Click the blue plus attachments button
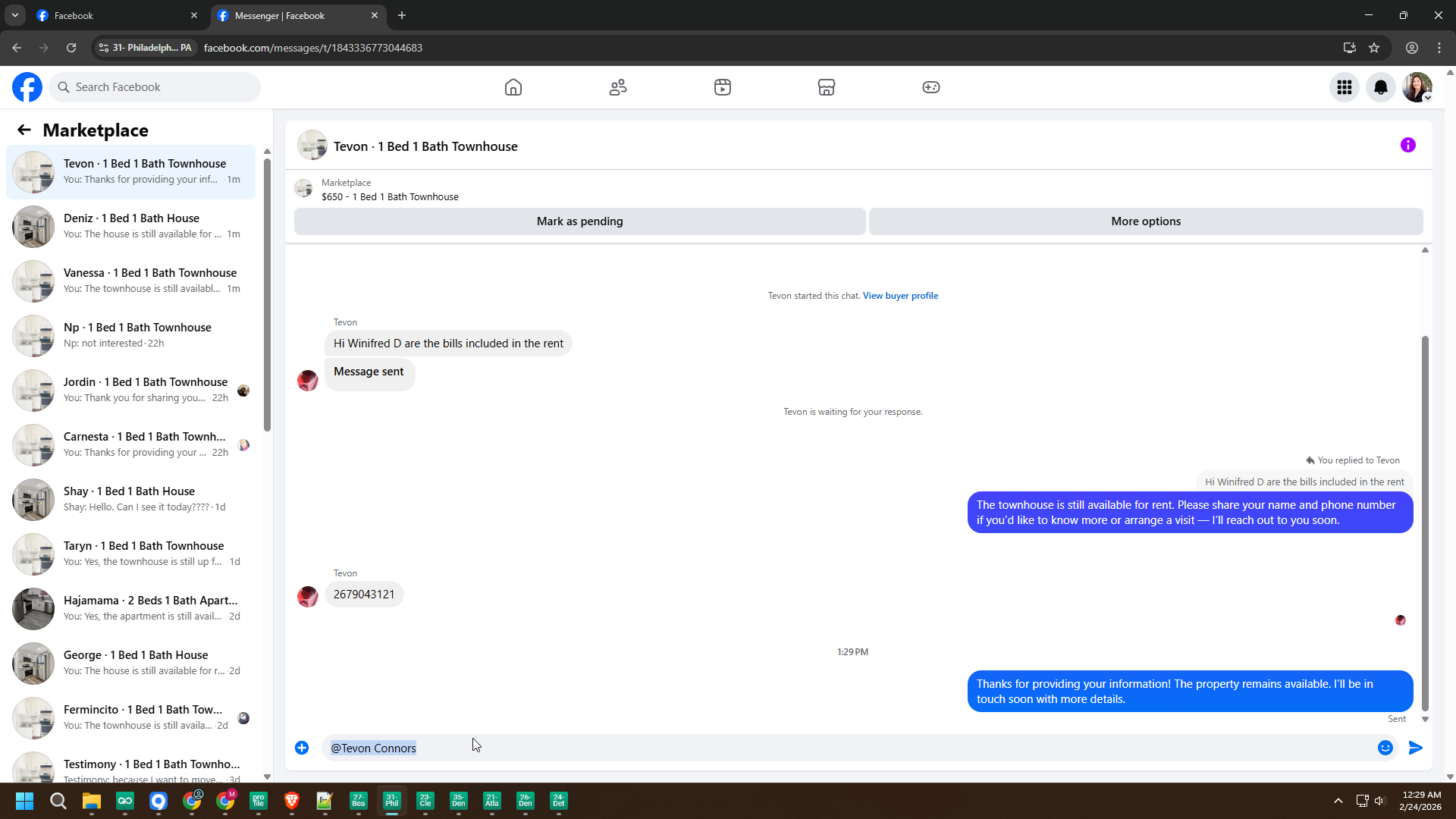The height and width of the screenshot is (819, 1456). tap(302, 748)
